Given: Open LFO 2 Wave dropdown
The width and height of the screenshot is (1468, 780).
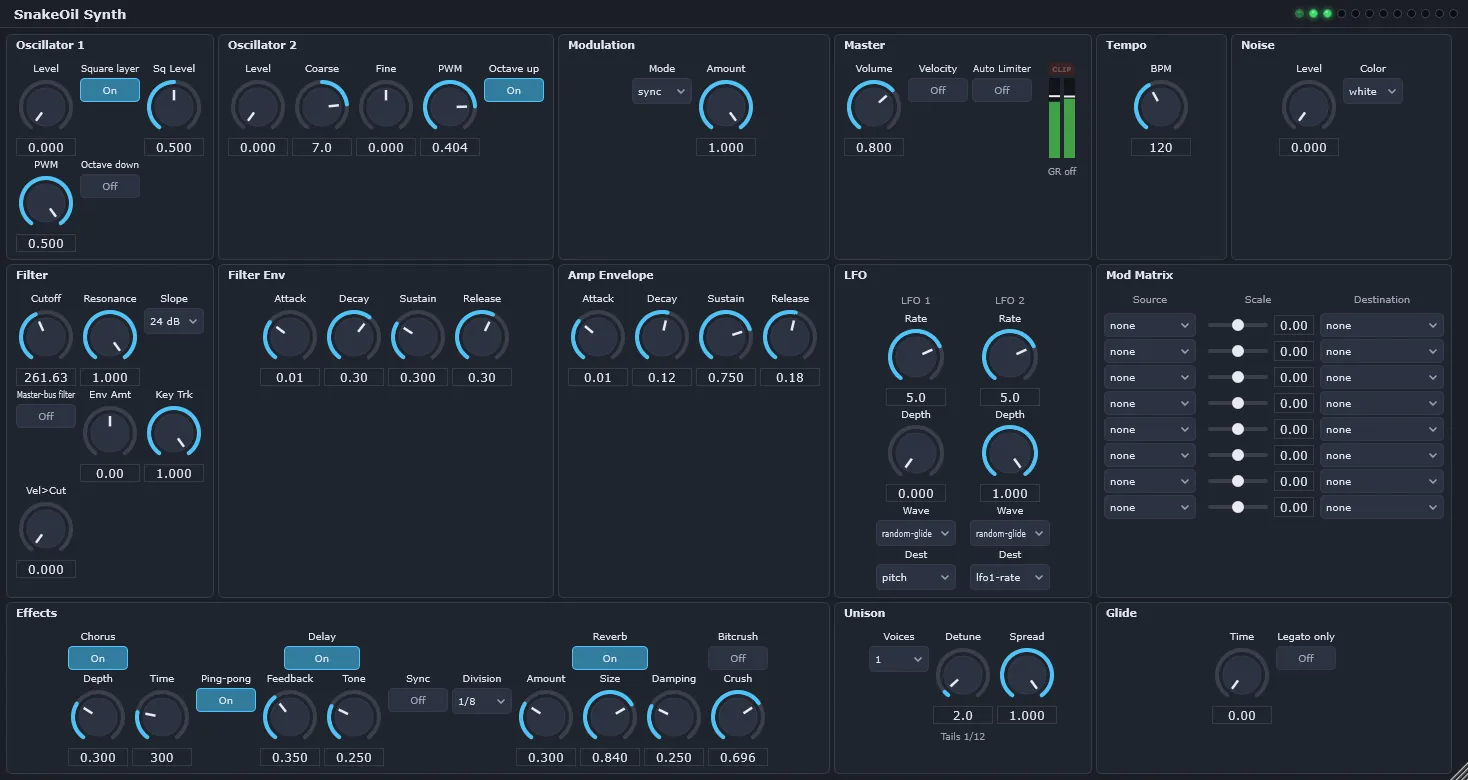Looking at the screenshot, I should (1010, 533).
